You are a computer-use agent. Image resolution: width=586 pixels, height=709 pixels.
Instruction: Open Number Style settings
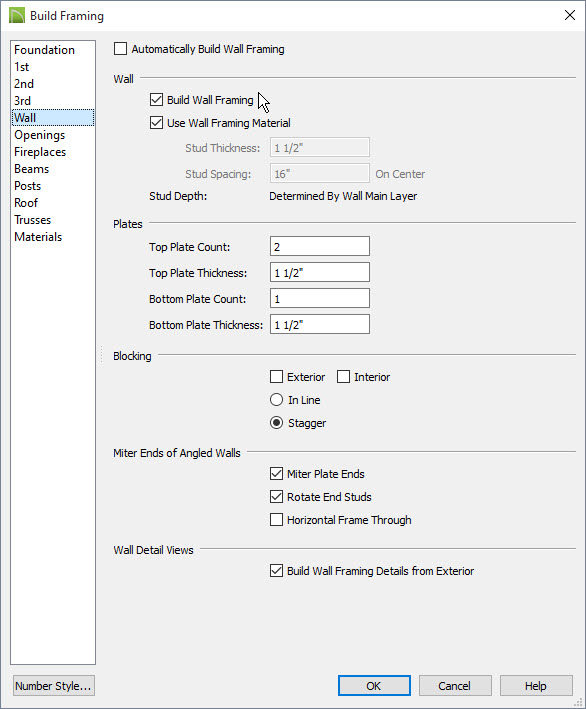click(54, 686)
